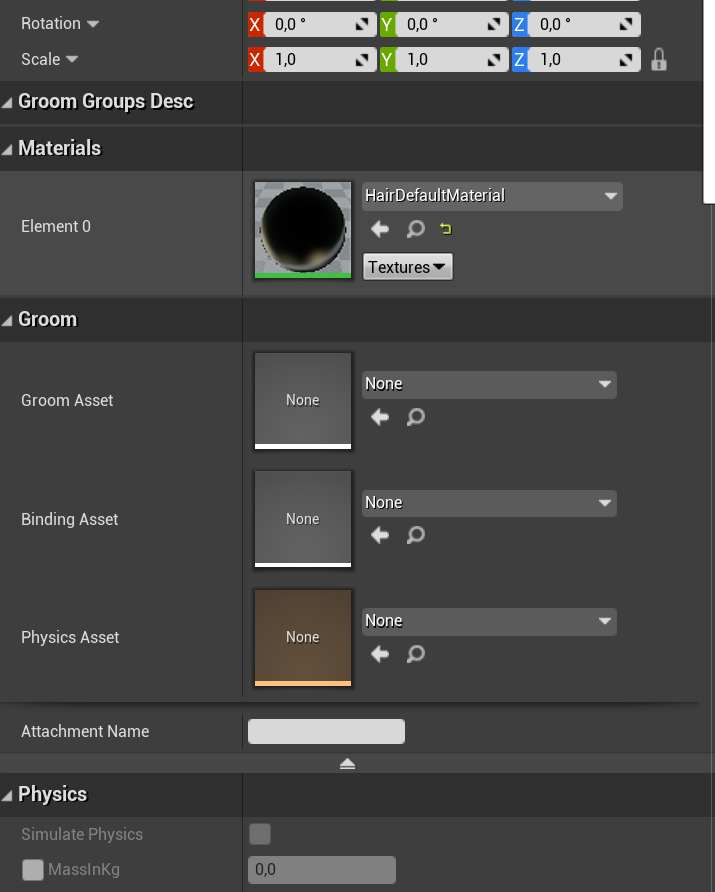Click Physics Asset browse magnifier icon
The image size is (715, 892).
pos(415,654)
